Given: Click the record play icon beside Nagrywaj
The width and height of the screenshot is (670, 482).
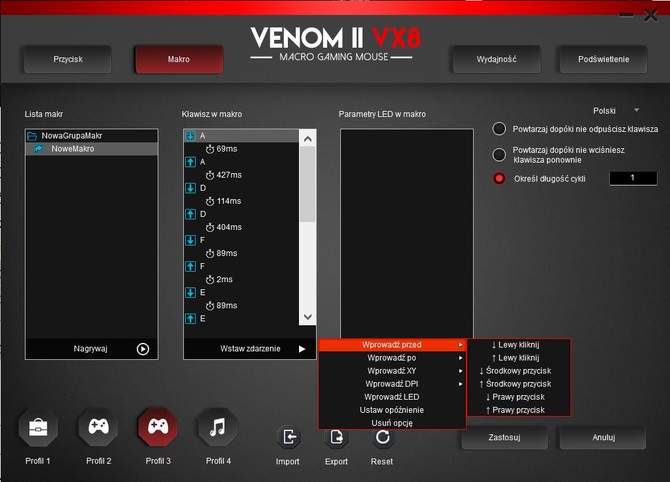Looking at the screenshot, I should click(x=143, y=349).
